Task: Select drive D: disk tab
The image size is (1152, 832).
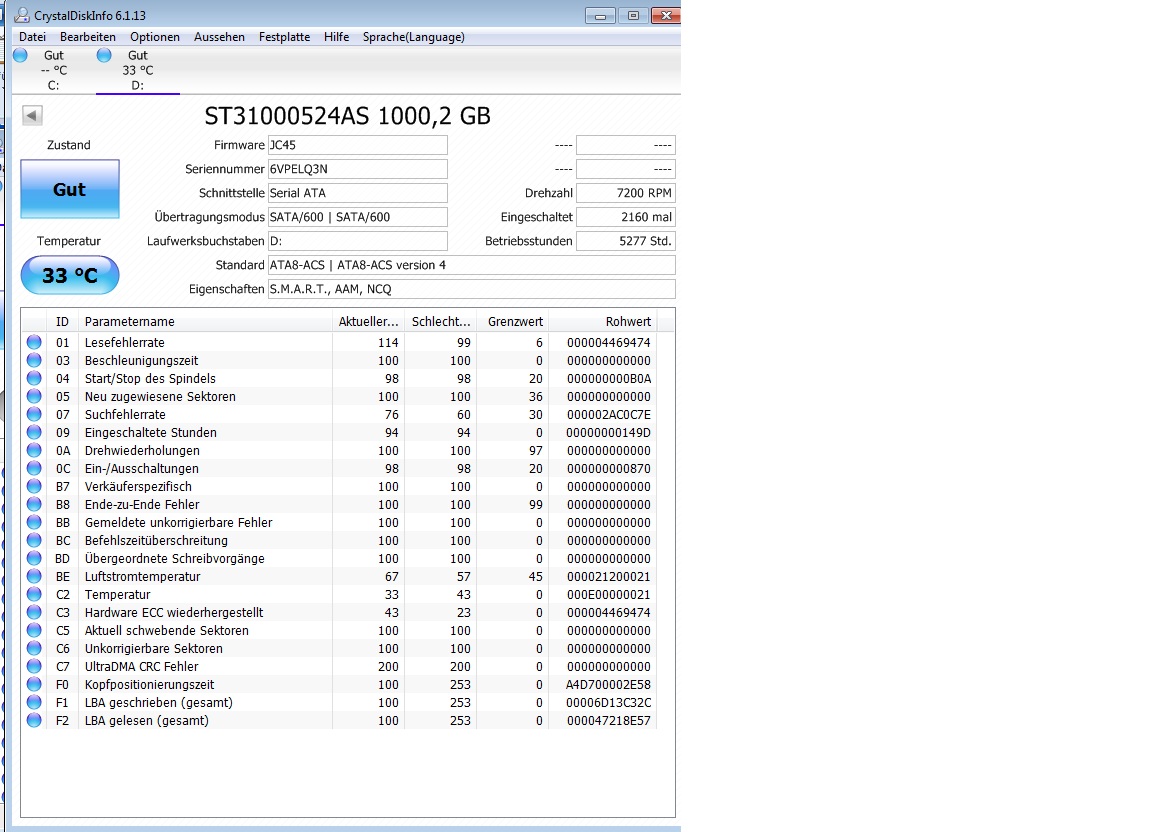Action: (x=137, y=71)
